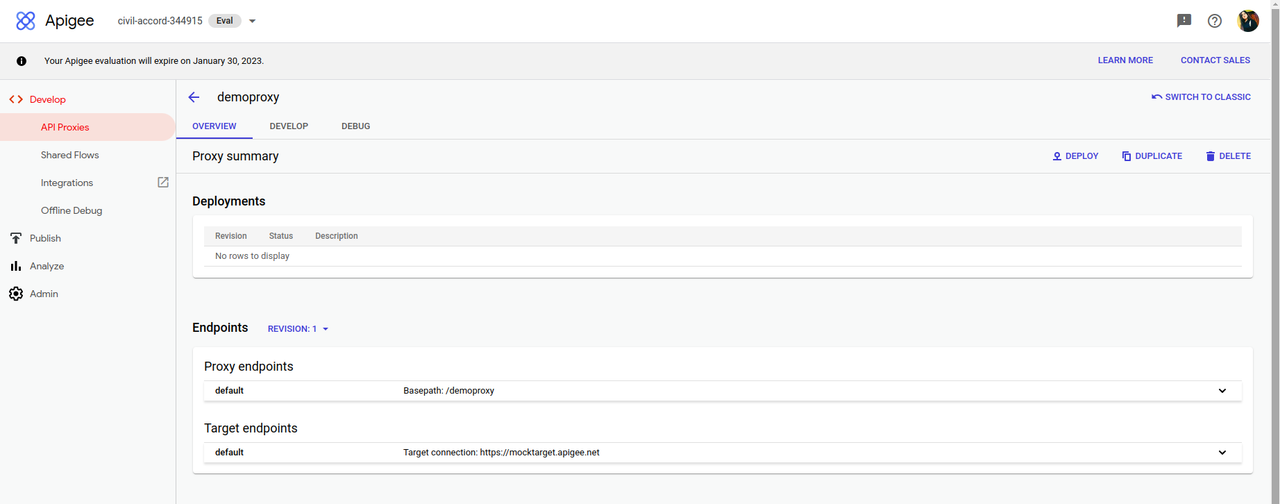Click the Status column header
The height and width of the screenshot is (504, 1280).
pos(281,236)
